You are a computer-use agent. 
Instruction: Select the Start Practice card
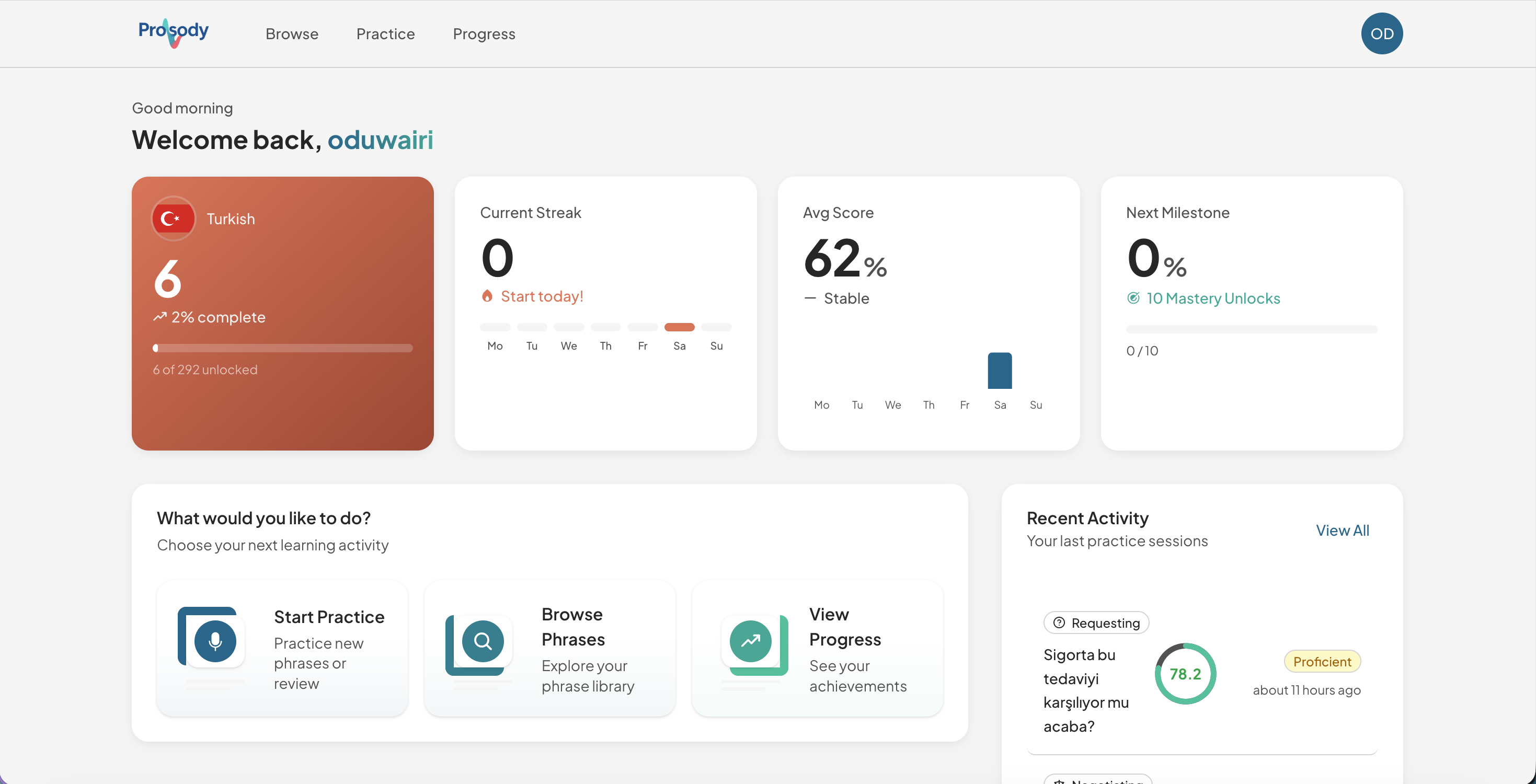[282, 649]
